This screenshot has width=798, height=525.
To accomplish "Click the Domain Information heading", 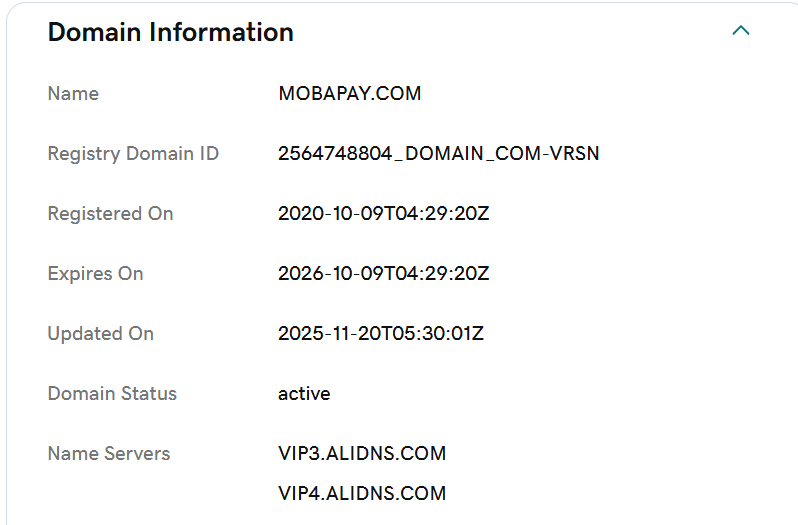I will [x=171, y=32].
